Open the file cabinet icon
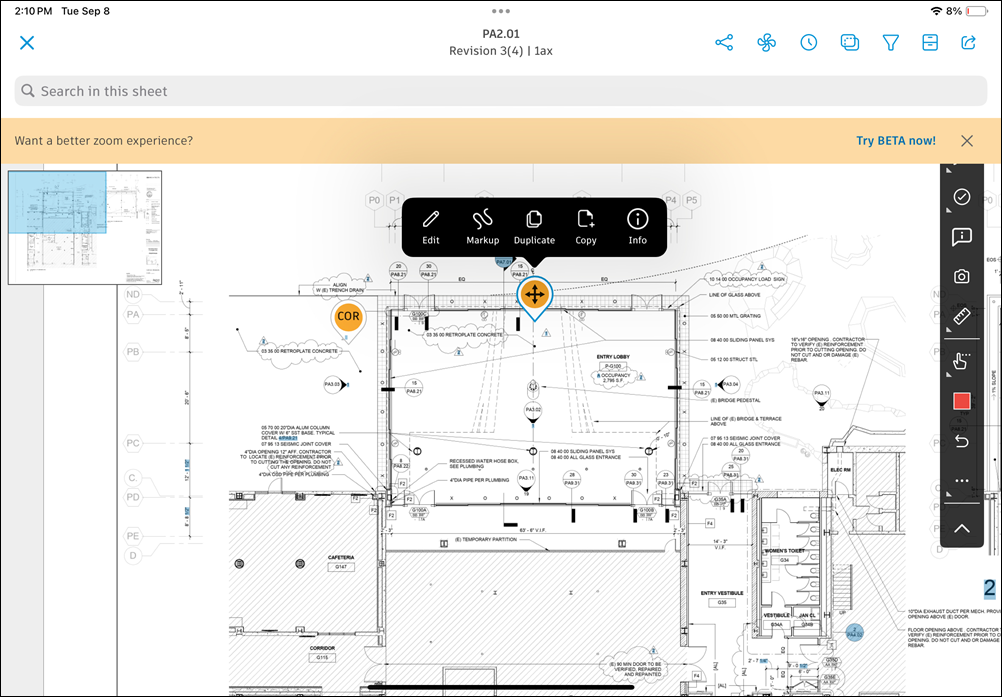The height and width of the screenshot is (697, 1002). [x=930, y=43]
